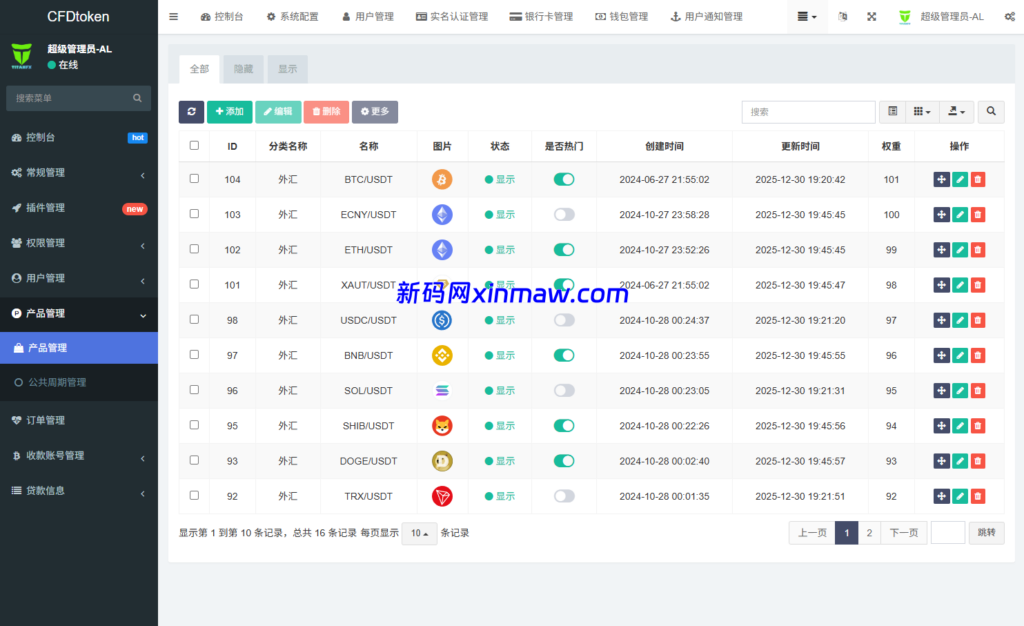Click the plus icon on DOGE/USDT row
The image size is (1024, 626).
click(941, 460)
